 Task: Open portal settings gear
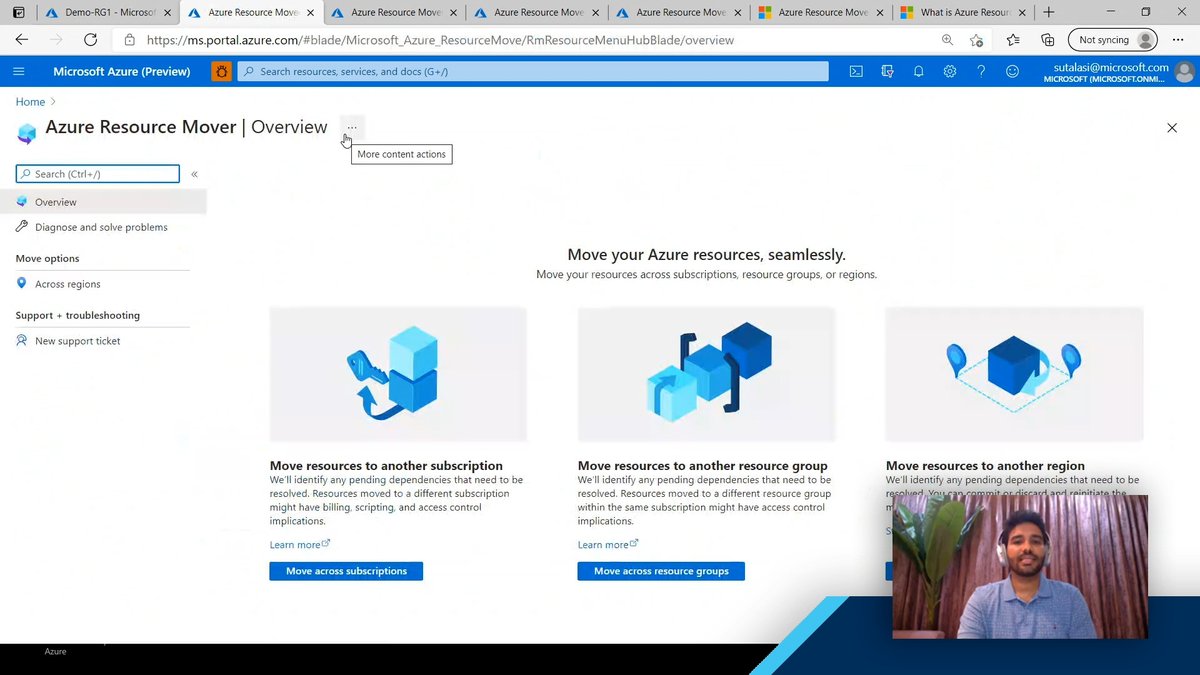(950, 71)
